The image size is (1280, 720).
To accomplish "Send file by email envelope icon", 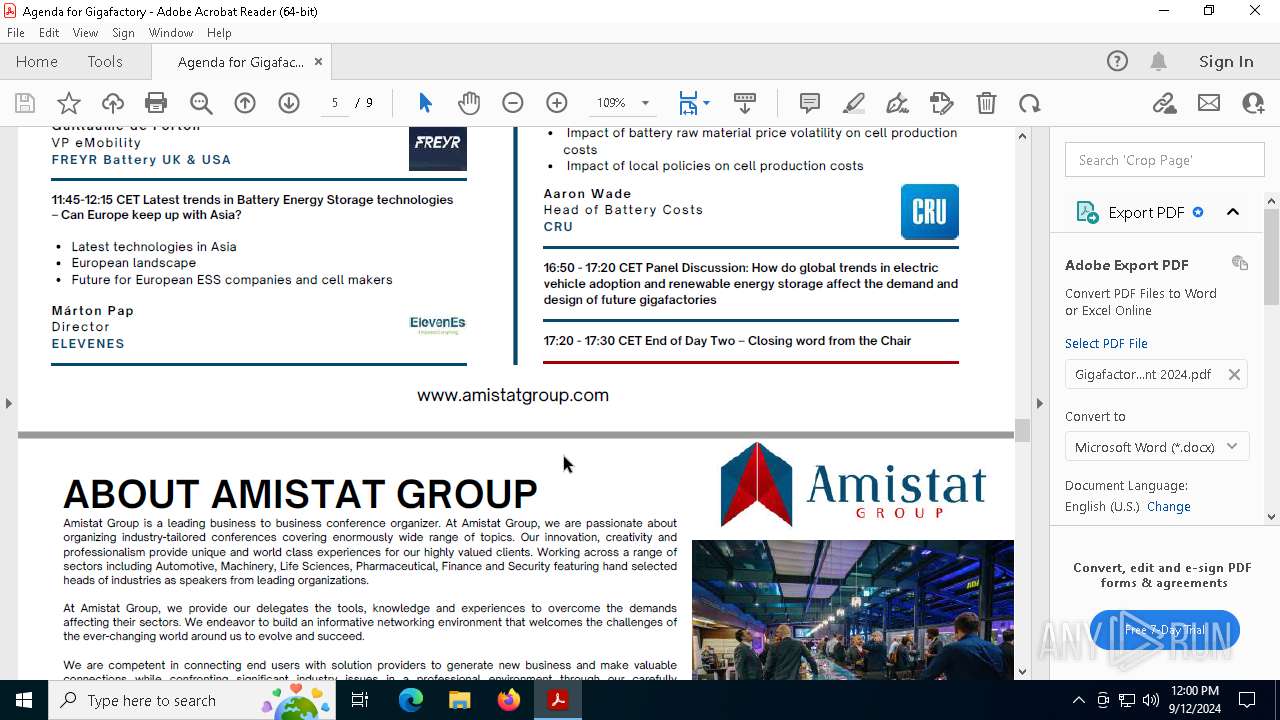I will click(x=1209, y=103).
